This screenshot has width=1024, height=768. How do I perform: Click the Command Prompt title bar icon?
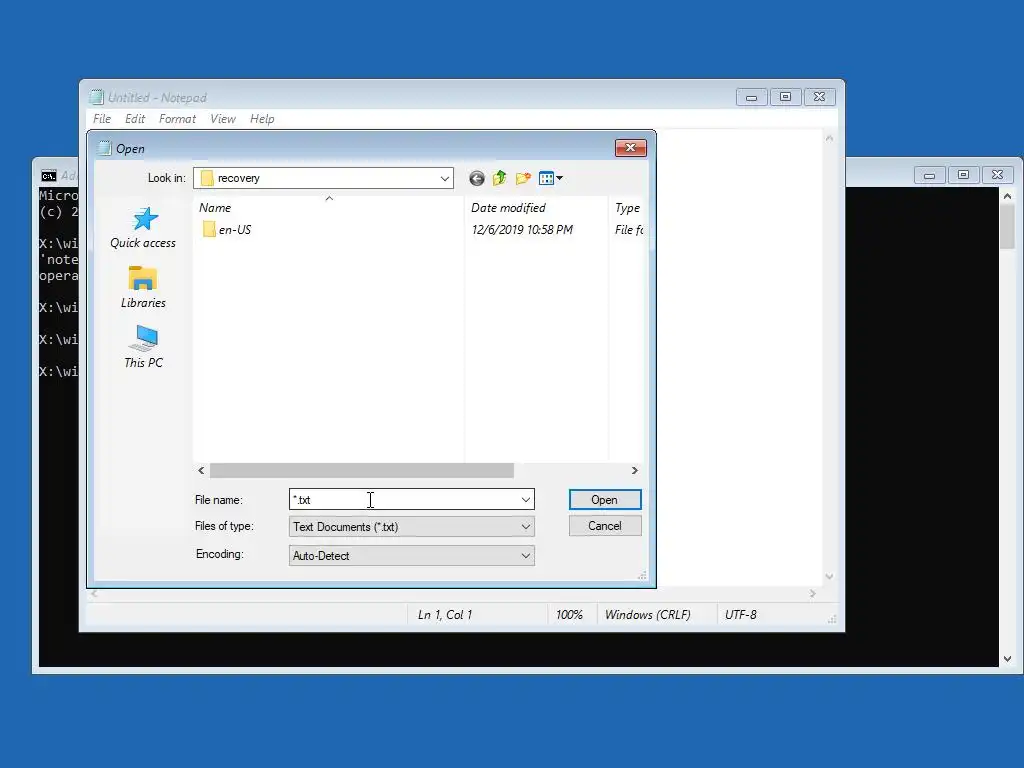pos(48,176)
